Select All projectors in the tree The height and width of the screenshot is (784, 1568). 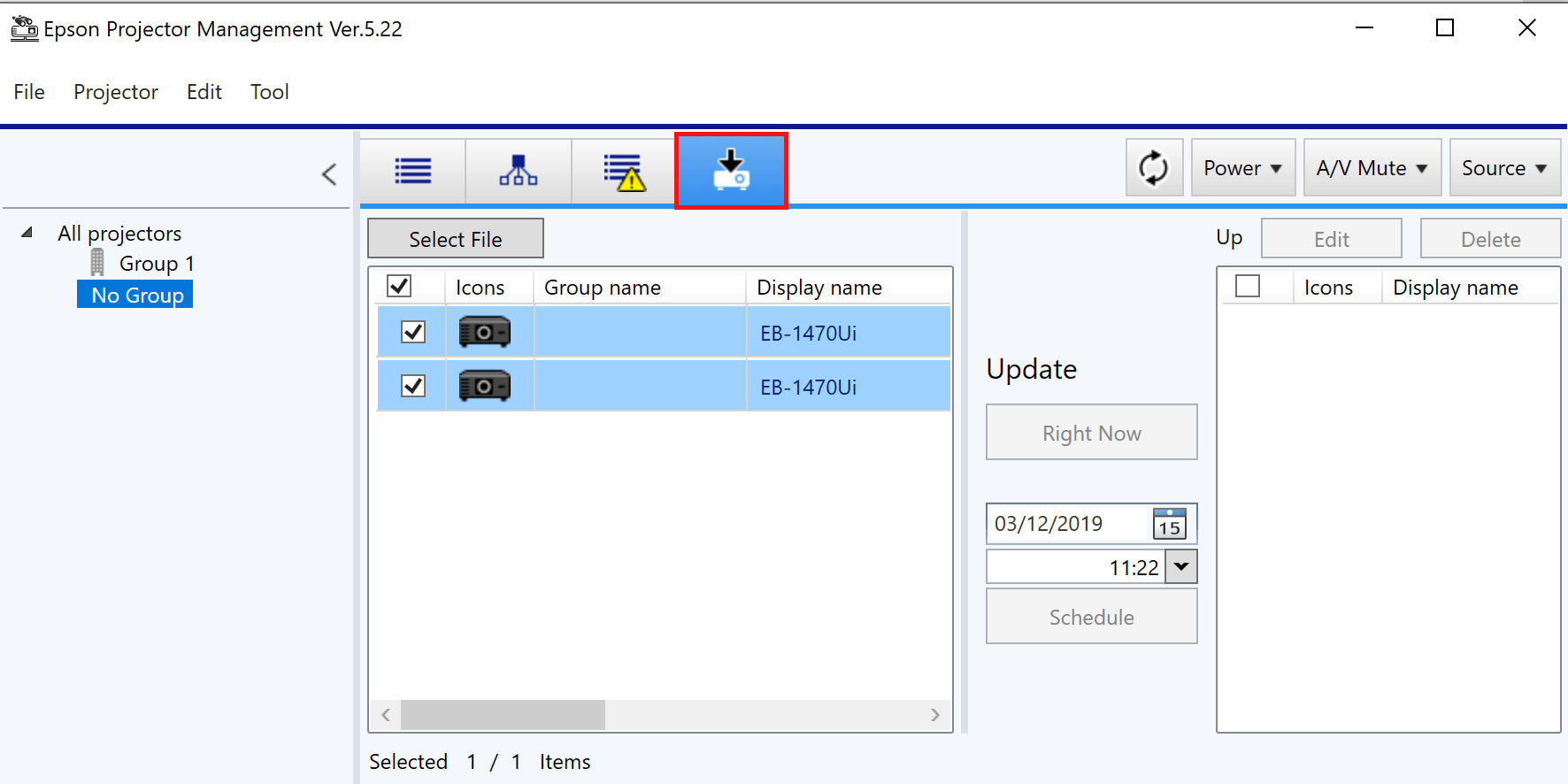pyautogui.click(x=119, y=234)
